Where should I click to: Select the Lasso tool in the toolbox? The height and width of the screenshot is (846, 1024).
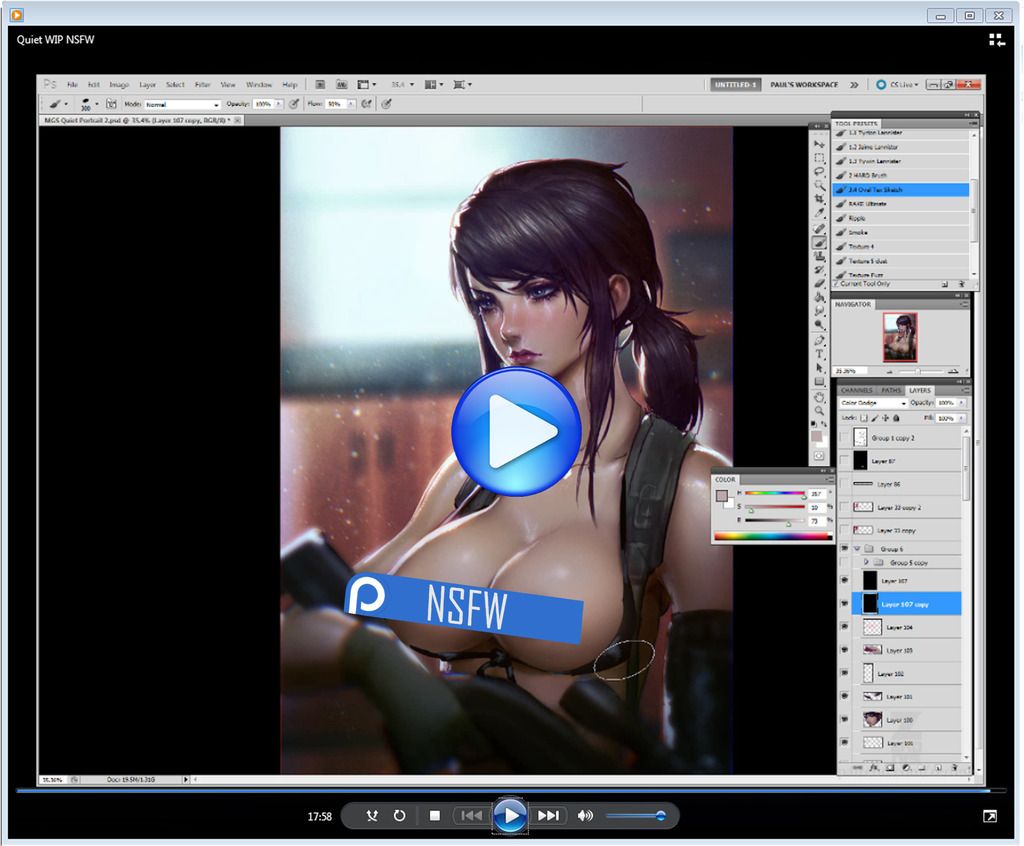click(x=819, y=172)
